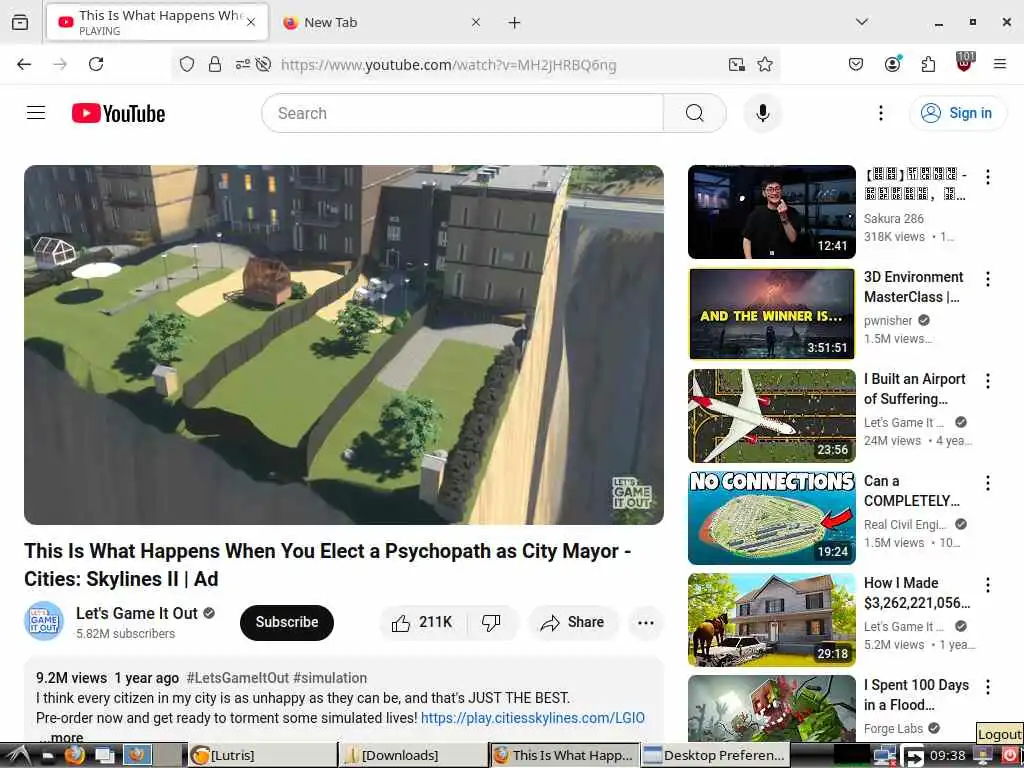Switch to Desktop Preferences in taskbar
Viewport: 1024px width, 768px height.
point(714,755)
